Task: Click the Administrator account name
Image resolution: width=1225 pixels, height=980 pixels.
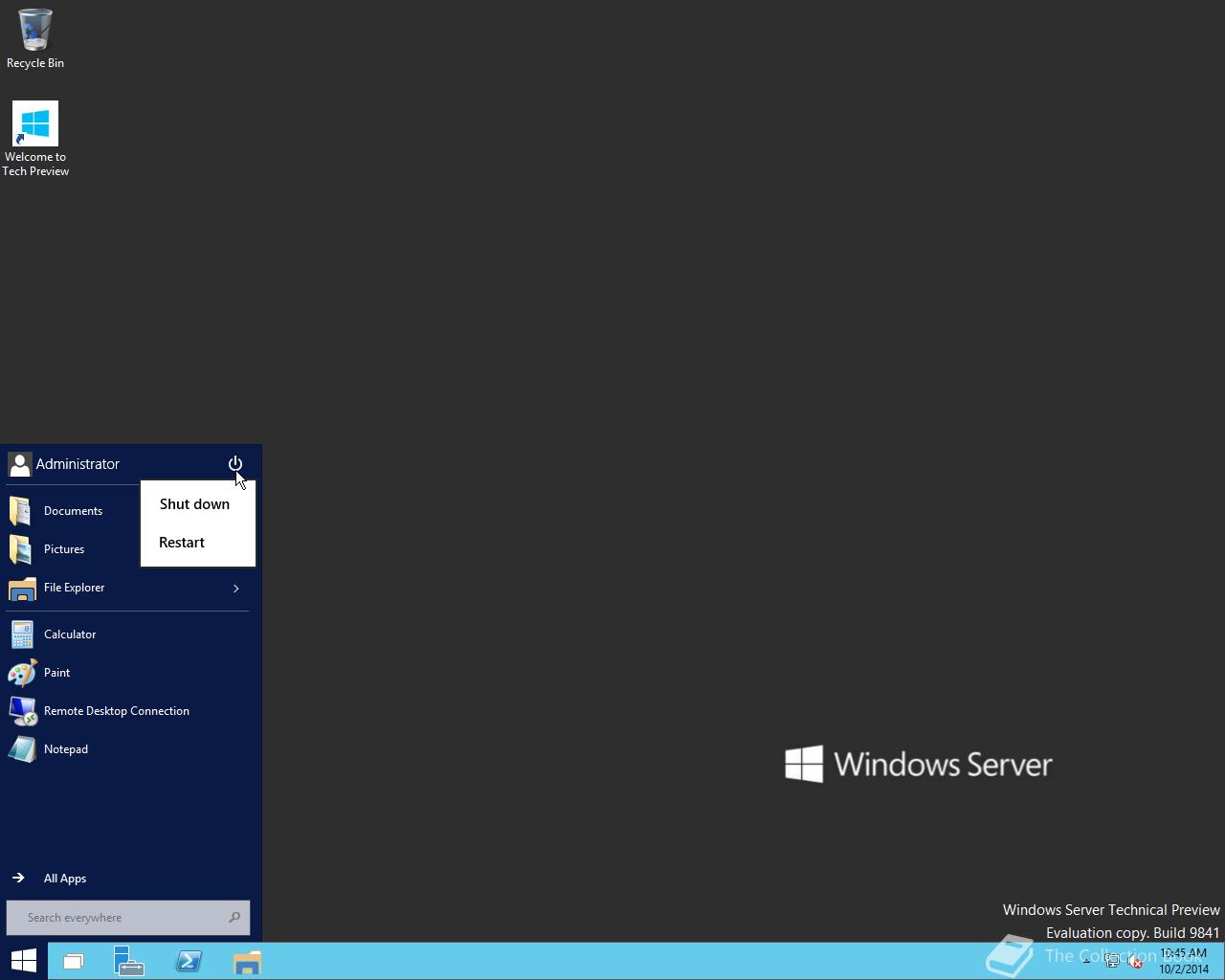Action: (78, 464)
